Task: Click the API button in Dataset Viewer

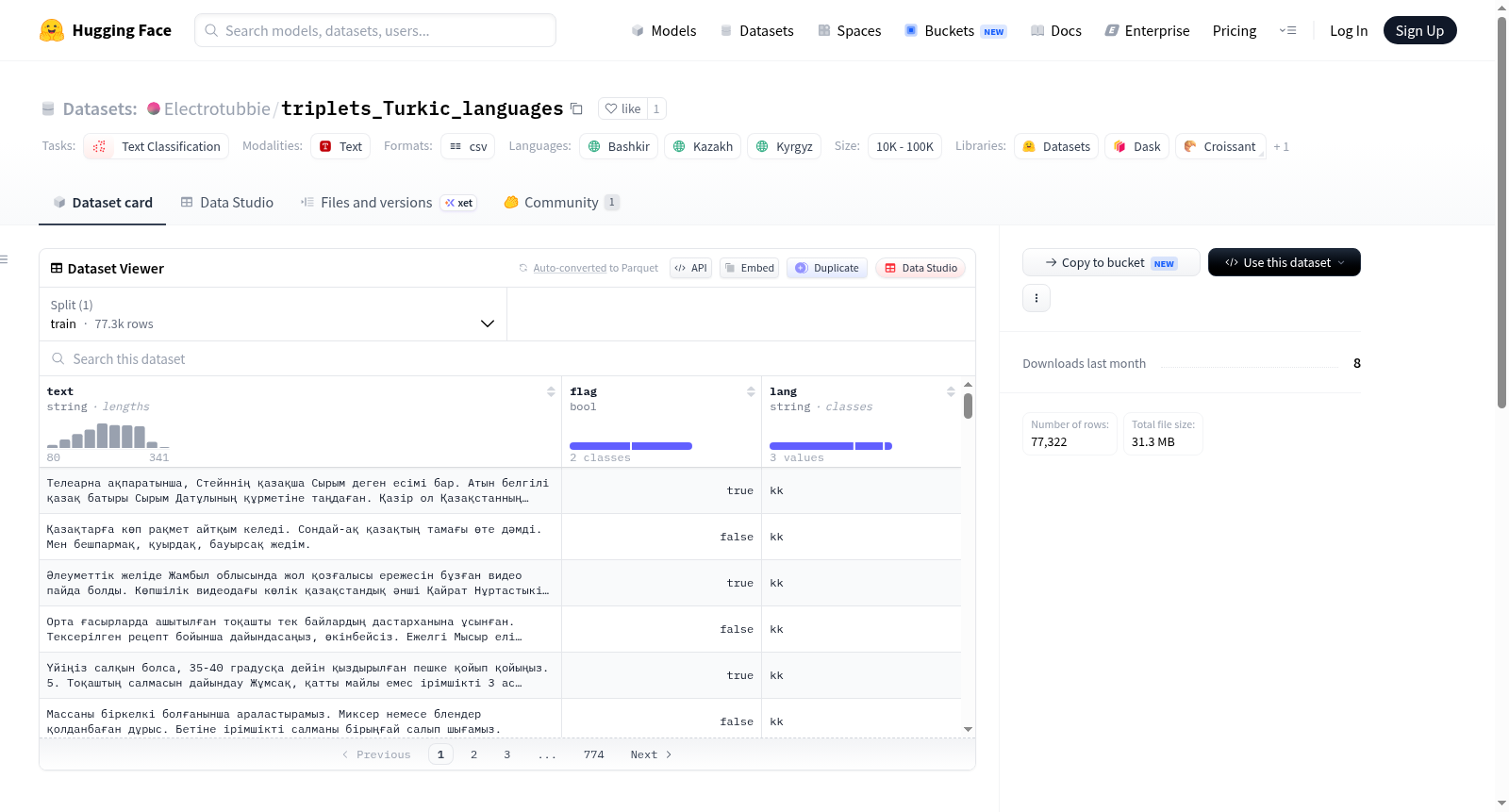Action: click(x=690, y=268)
